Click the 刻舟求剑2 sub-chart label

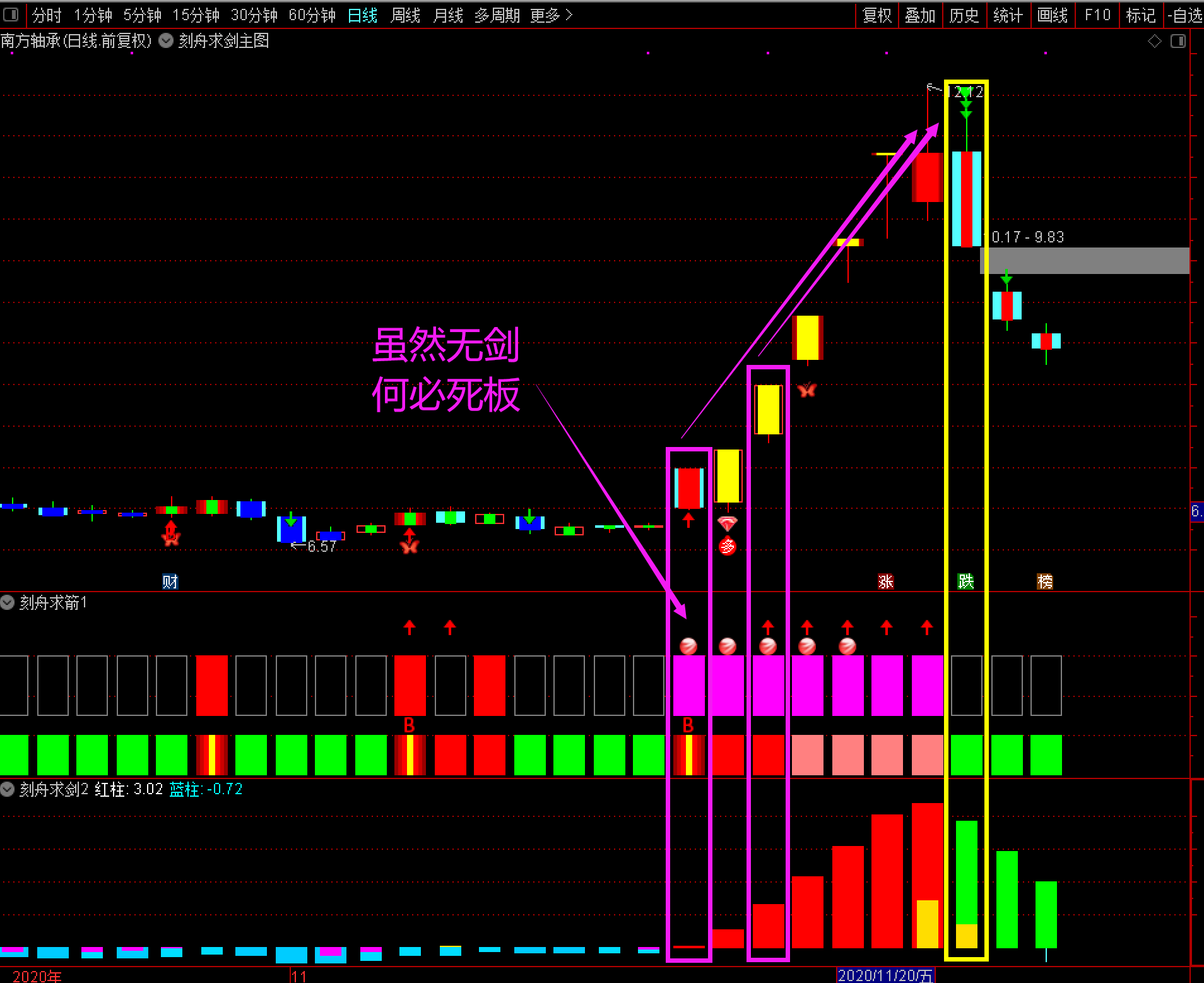[54, 789]
